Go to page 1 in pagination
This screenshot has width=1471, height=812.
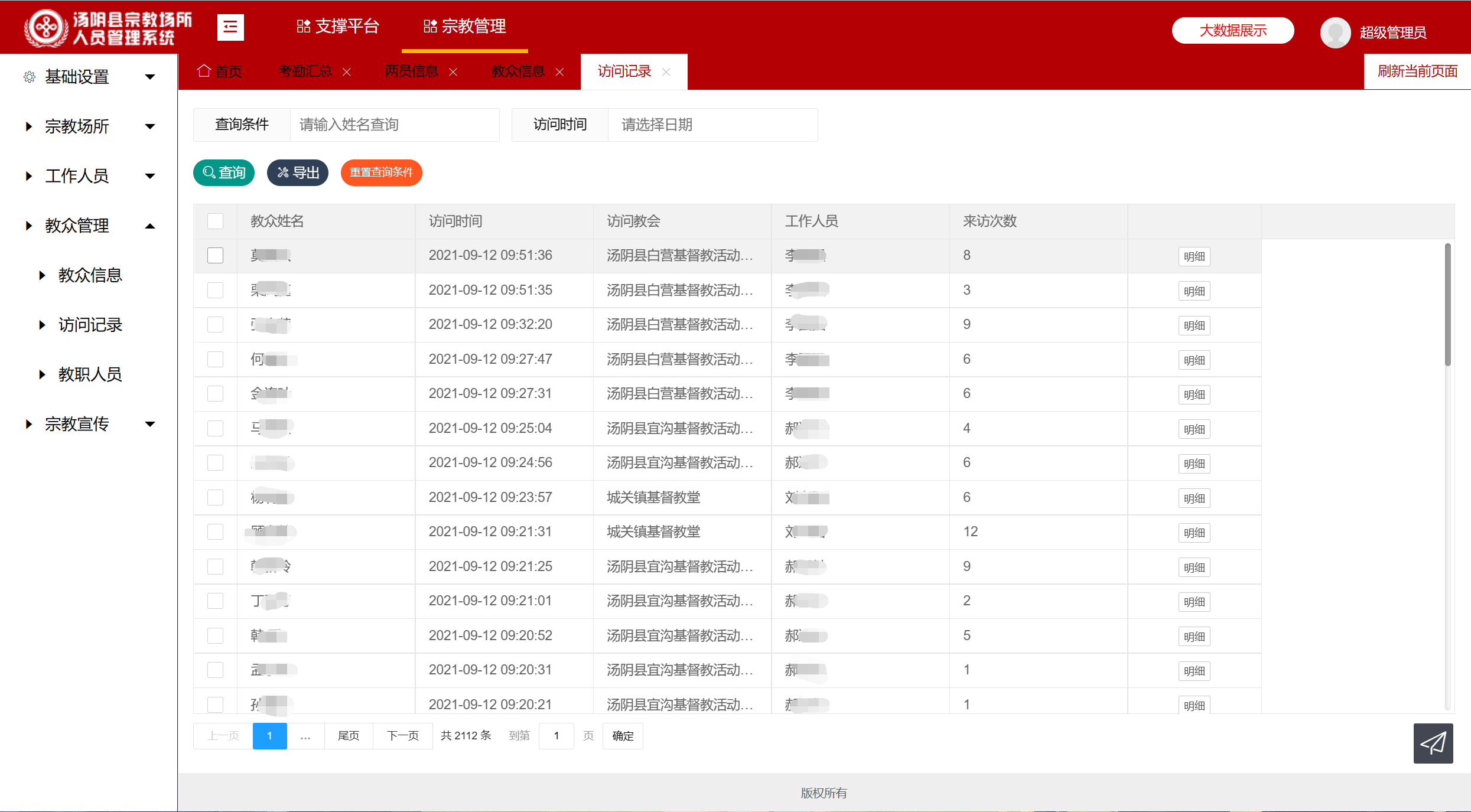point(270,736)
